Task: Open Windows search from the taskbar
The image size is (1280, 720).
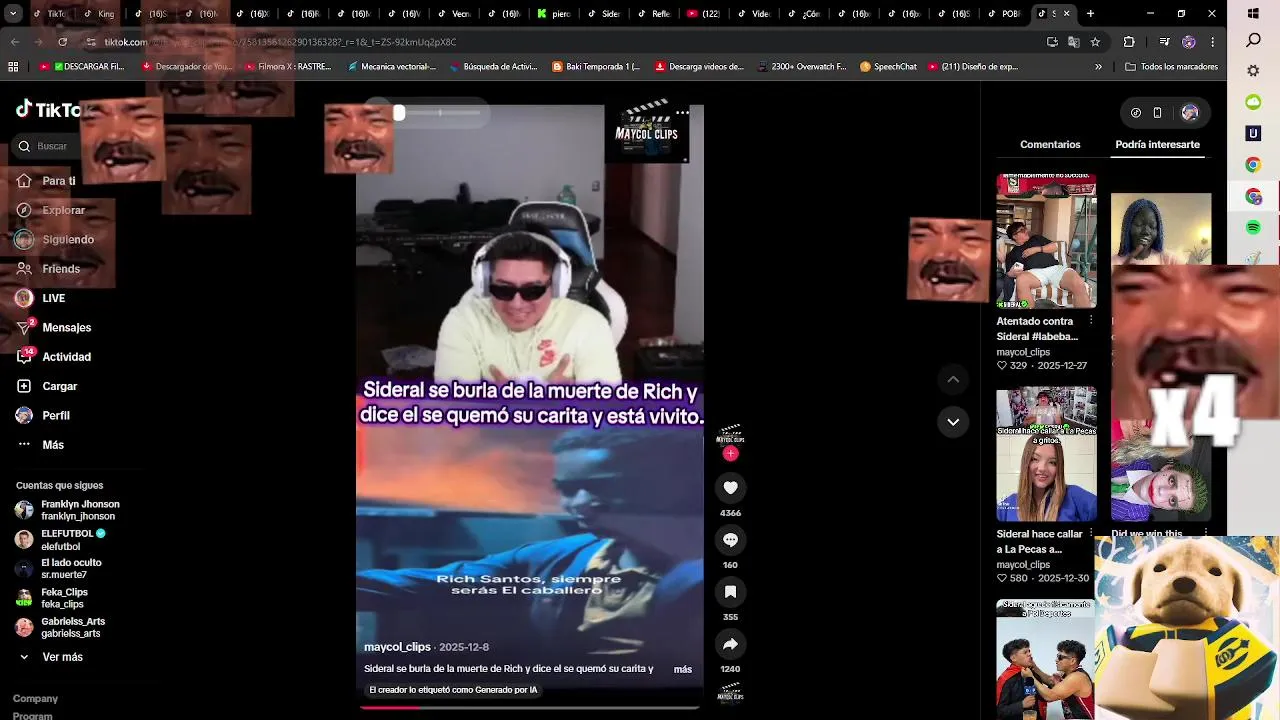Action: [x=1253, y=41]
